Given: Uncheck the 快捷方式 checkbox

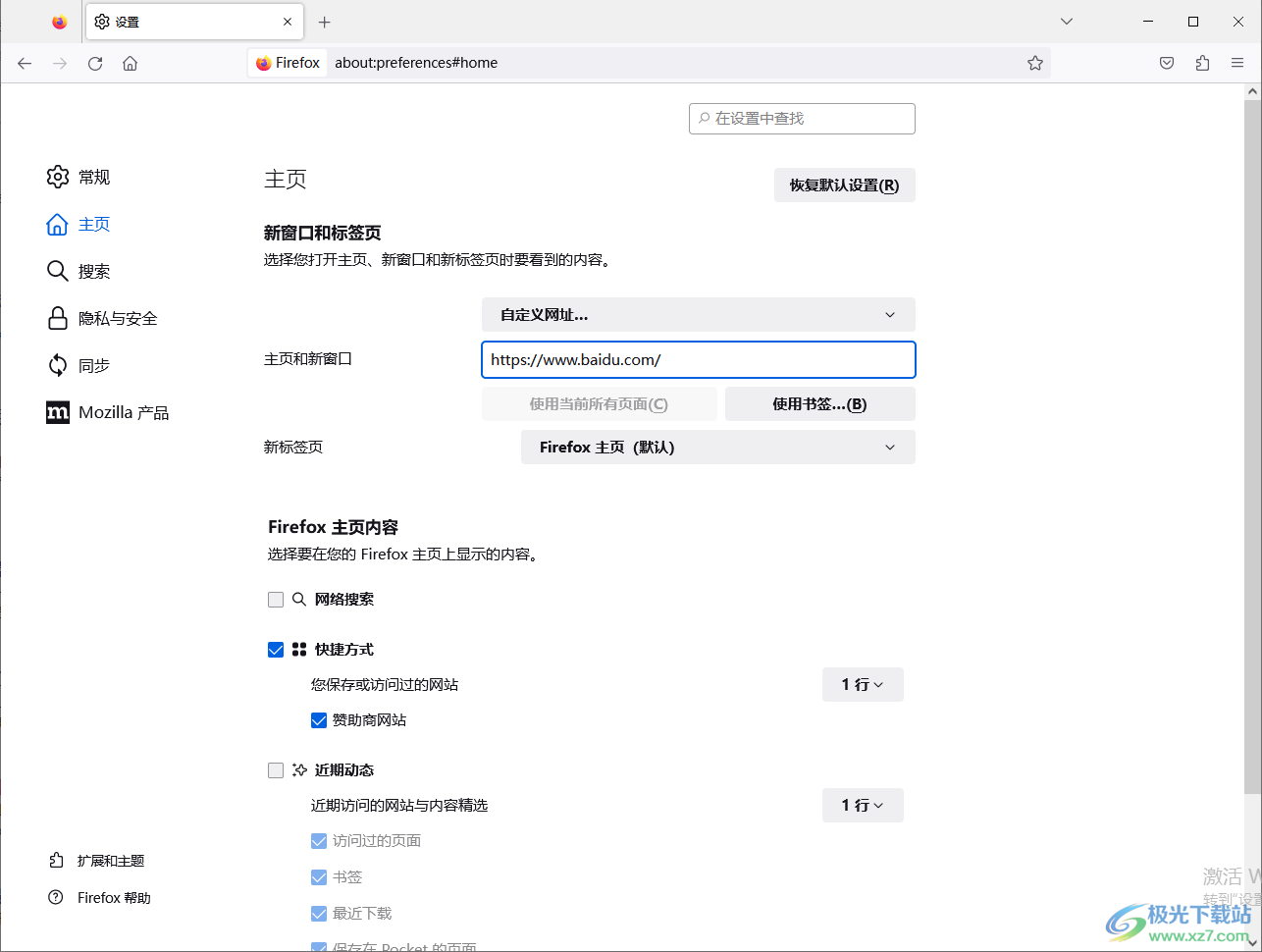Looking at the screenshot, I should click(x=276, y=650).
